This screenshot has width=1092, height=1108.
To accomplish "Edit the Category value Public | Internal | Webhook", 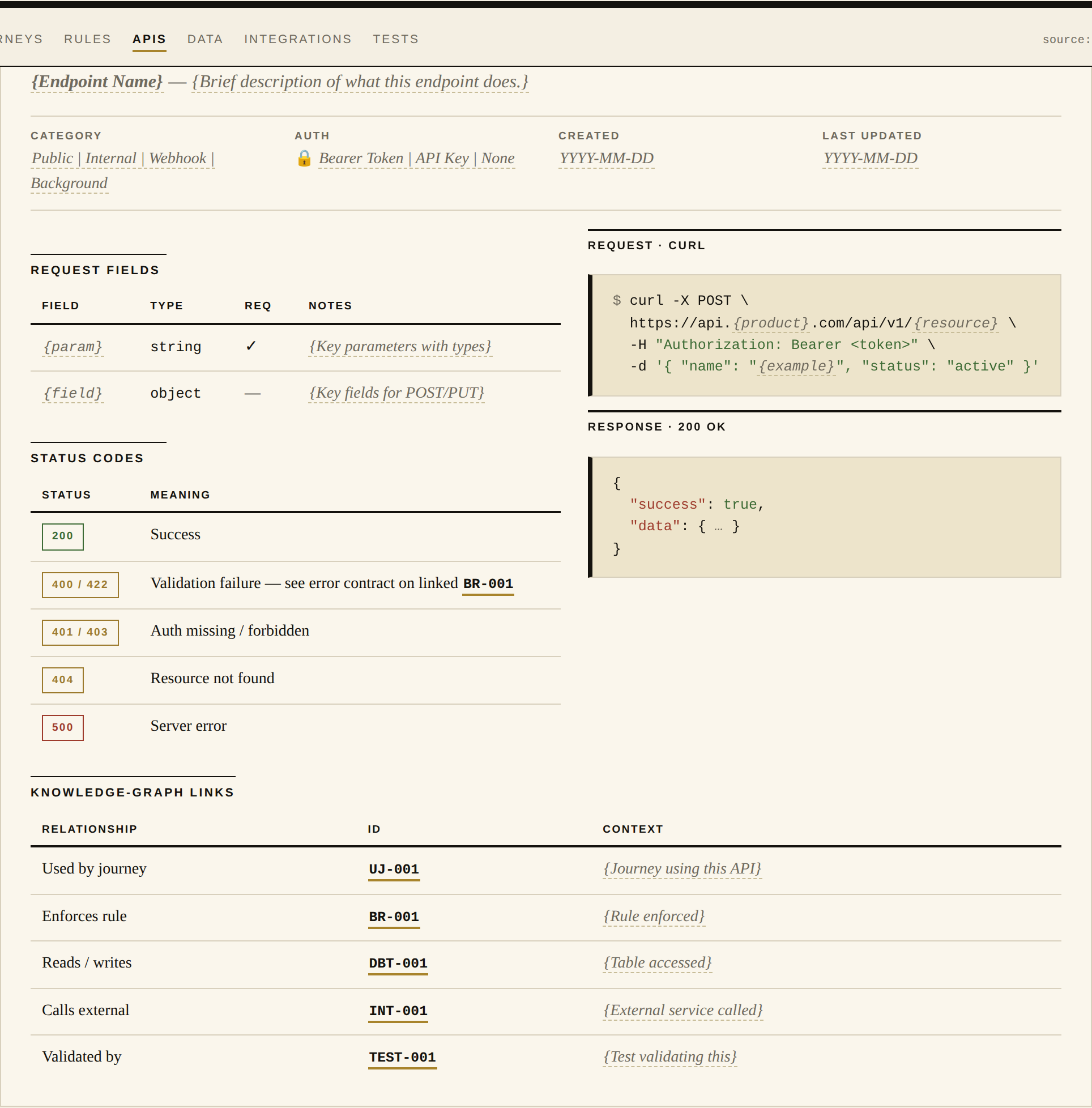I will (x=123, y=171).
